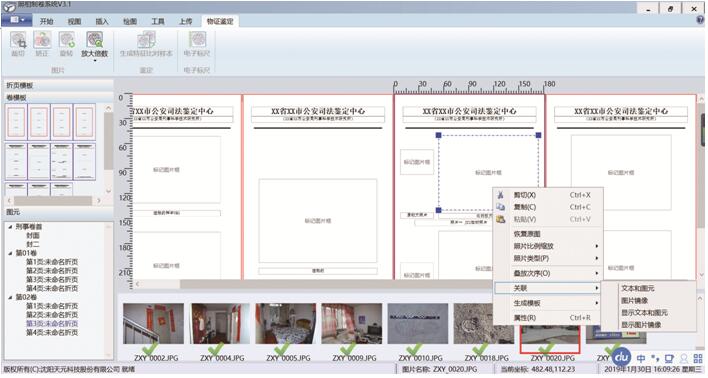708x378 pixels.
Task: Switch to the 开始 ribbon tab
Action: coord(47,21)
